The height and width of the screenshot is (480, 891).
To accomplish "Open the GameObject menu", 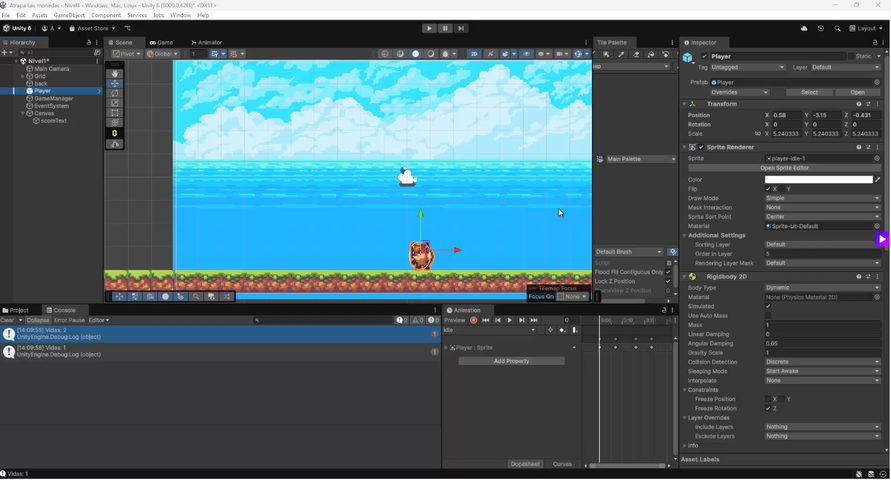I will click(69, 15).
